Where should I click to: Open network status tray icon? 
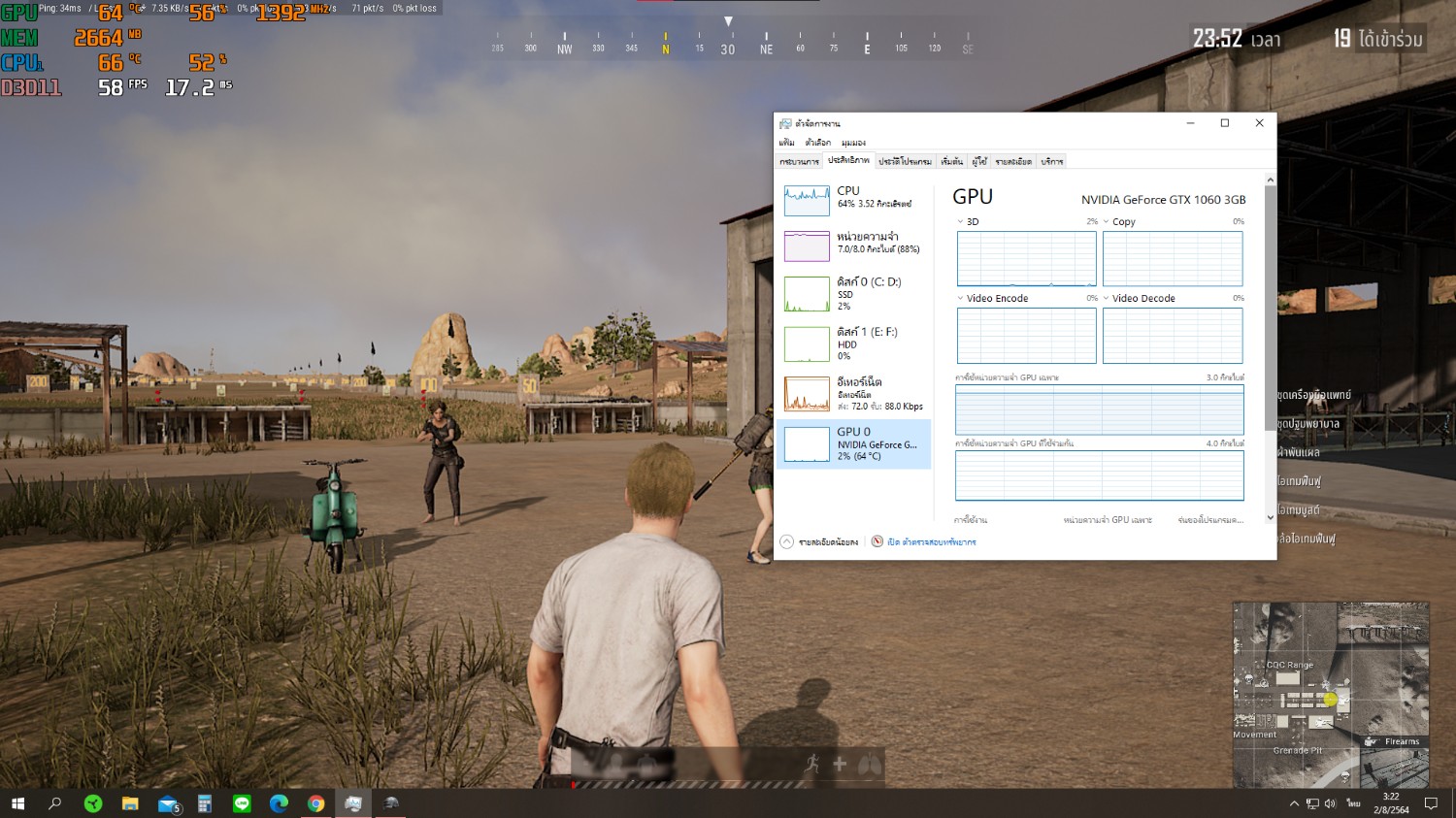click(x=1312, y=803)
